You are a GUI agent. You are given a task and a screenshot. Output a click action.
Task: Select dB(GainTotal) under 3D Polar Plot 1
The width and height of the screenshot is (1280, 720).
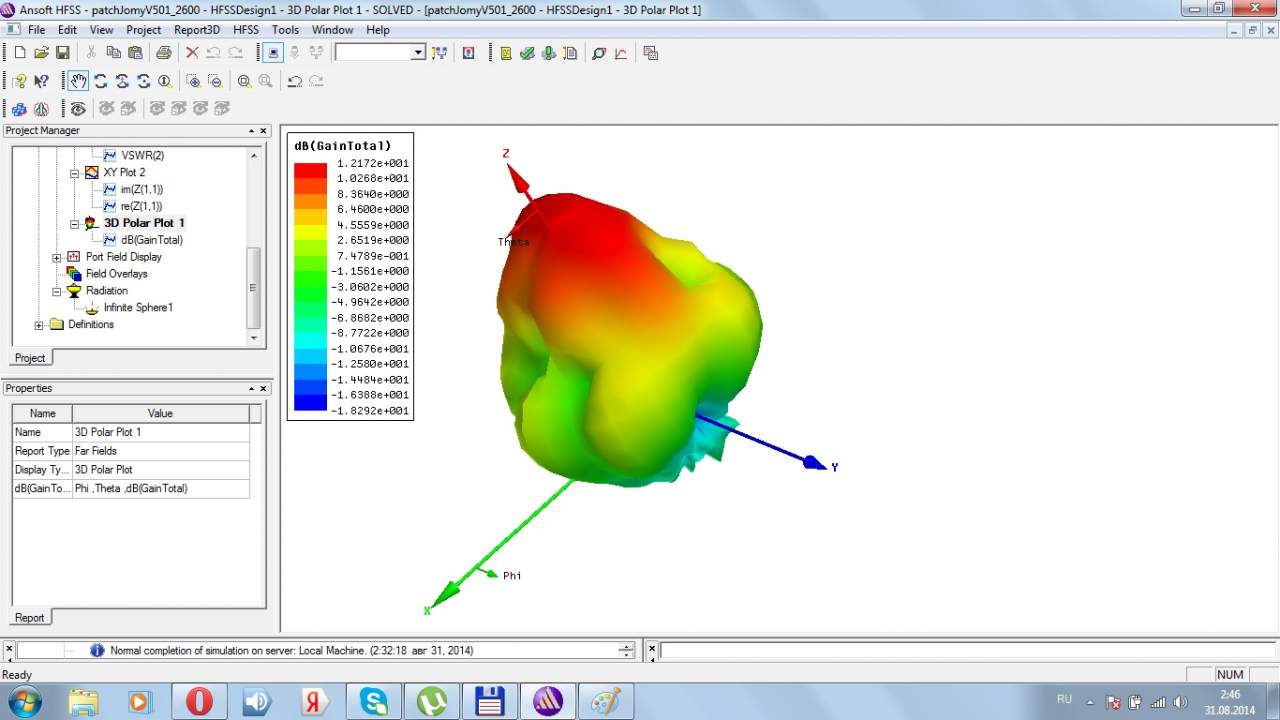pyautogui.click(x=151, y=240)
